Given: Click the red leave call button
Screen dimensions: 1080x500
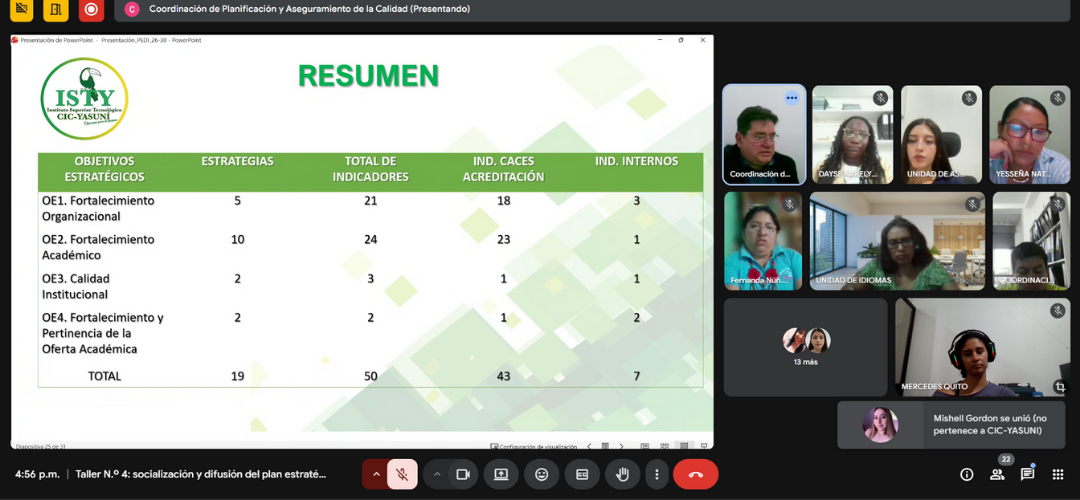Looking at the screenshot, I should click(695, 474).
